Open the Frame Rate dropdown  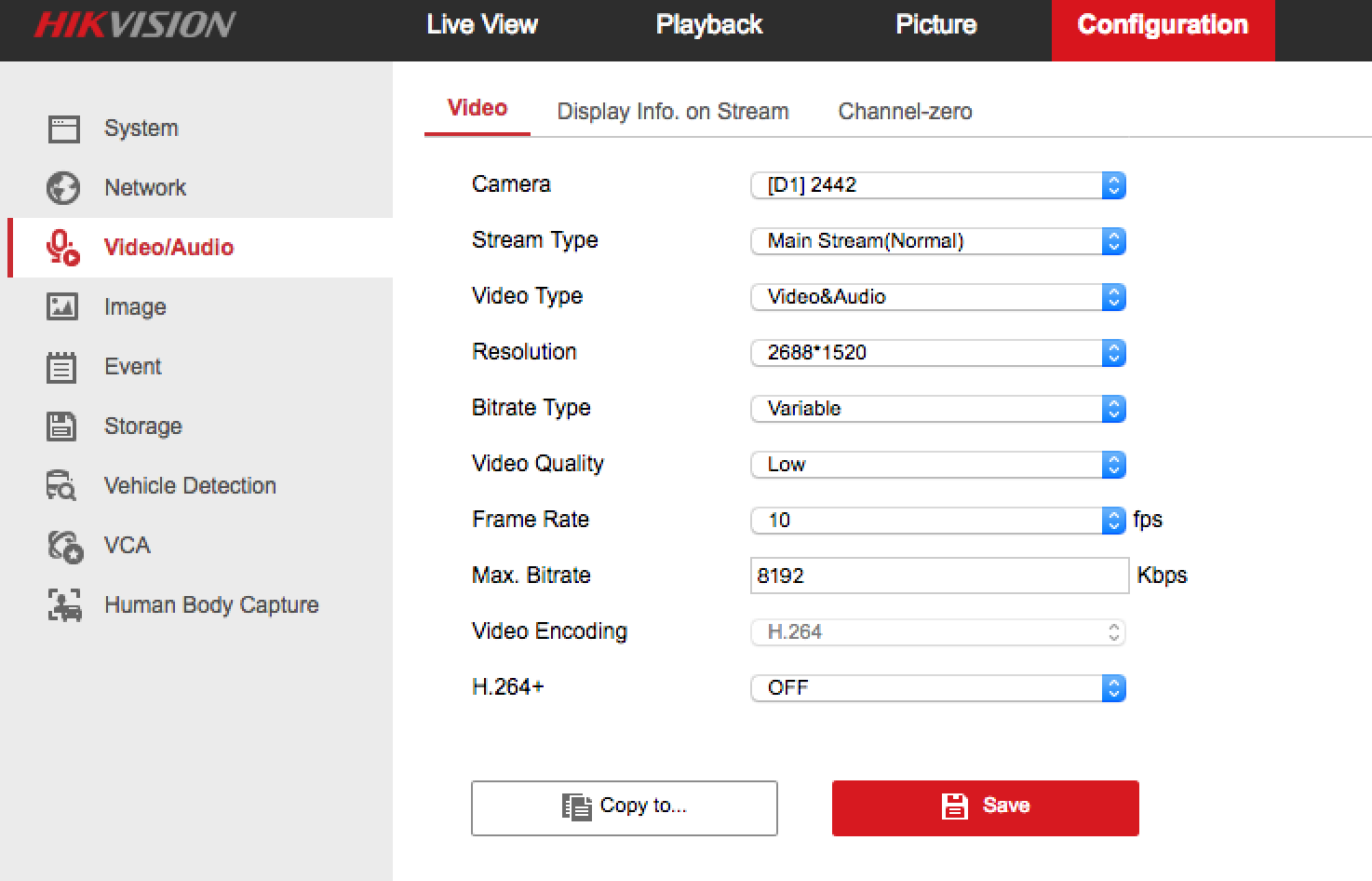tap(937, 521)
